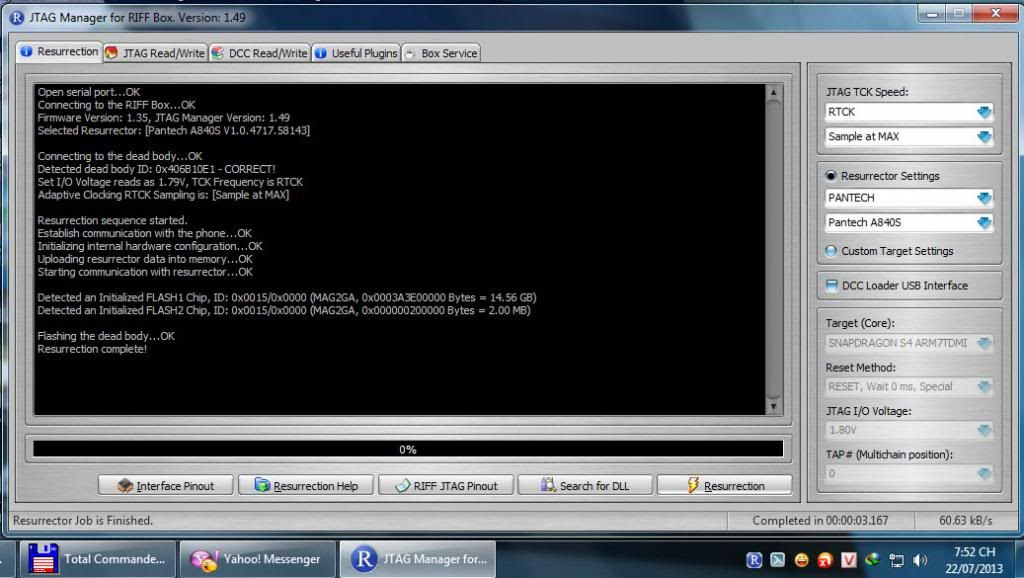Open the PANTECH manufacturer dropdown
The width and height of the screenshot is (1024, 578).
[984, 198]
